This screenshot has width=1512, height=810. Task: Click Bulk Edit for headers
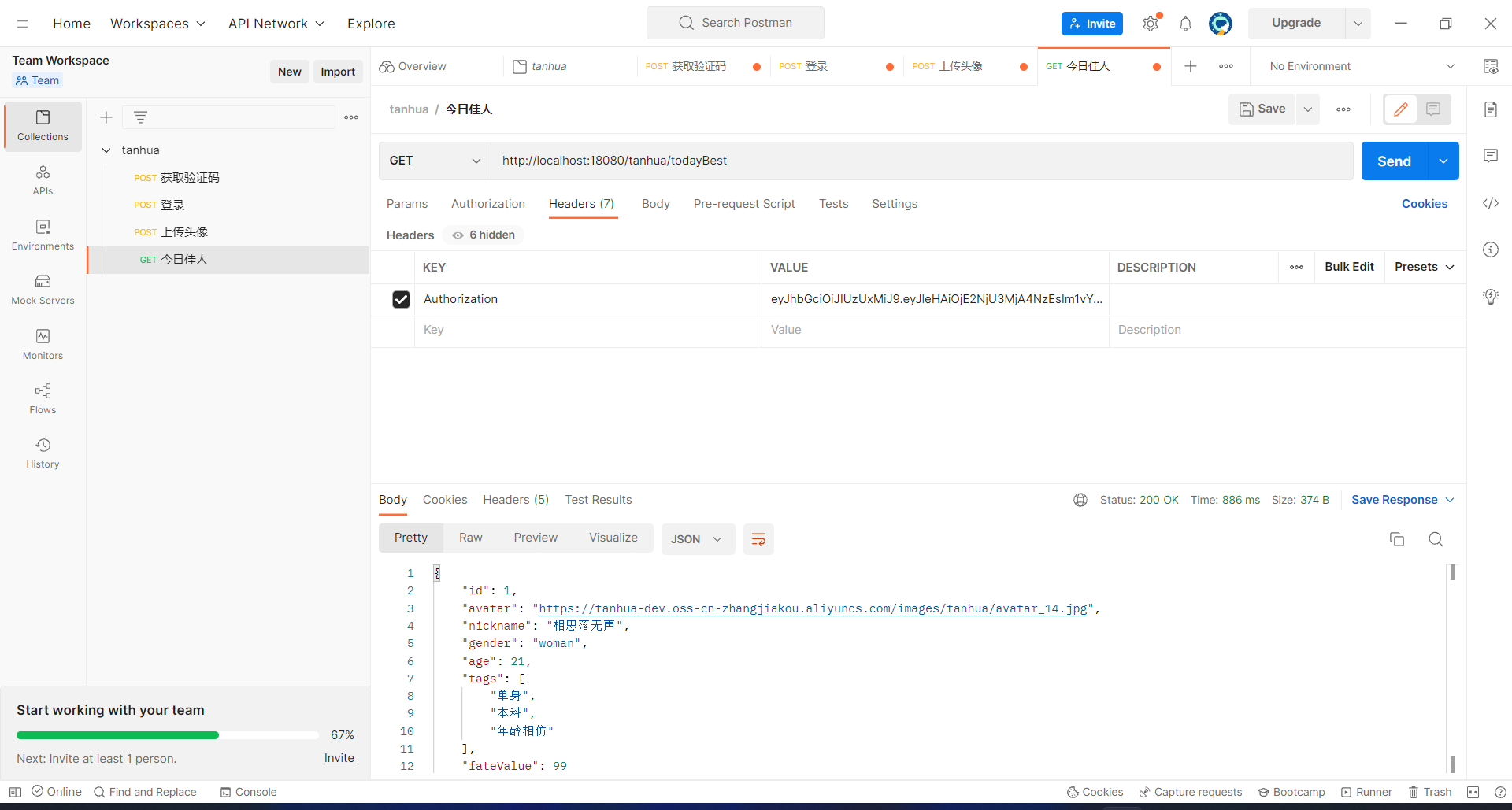point(1349,267)
